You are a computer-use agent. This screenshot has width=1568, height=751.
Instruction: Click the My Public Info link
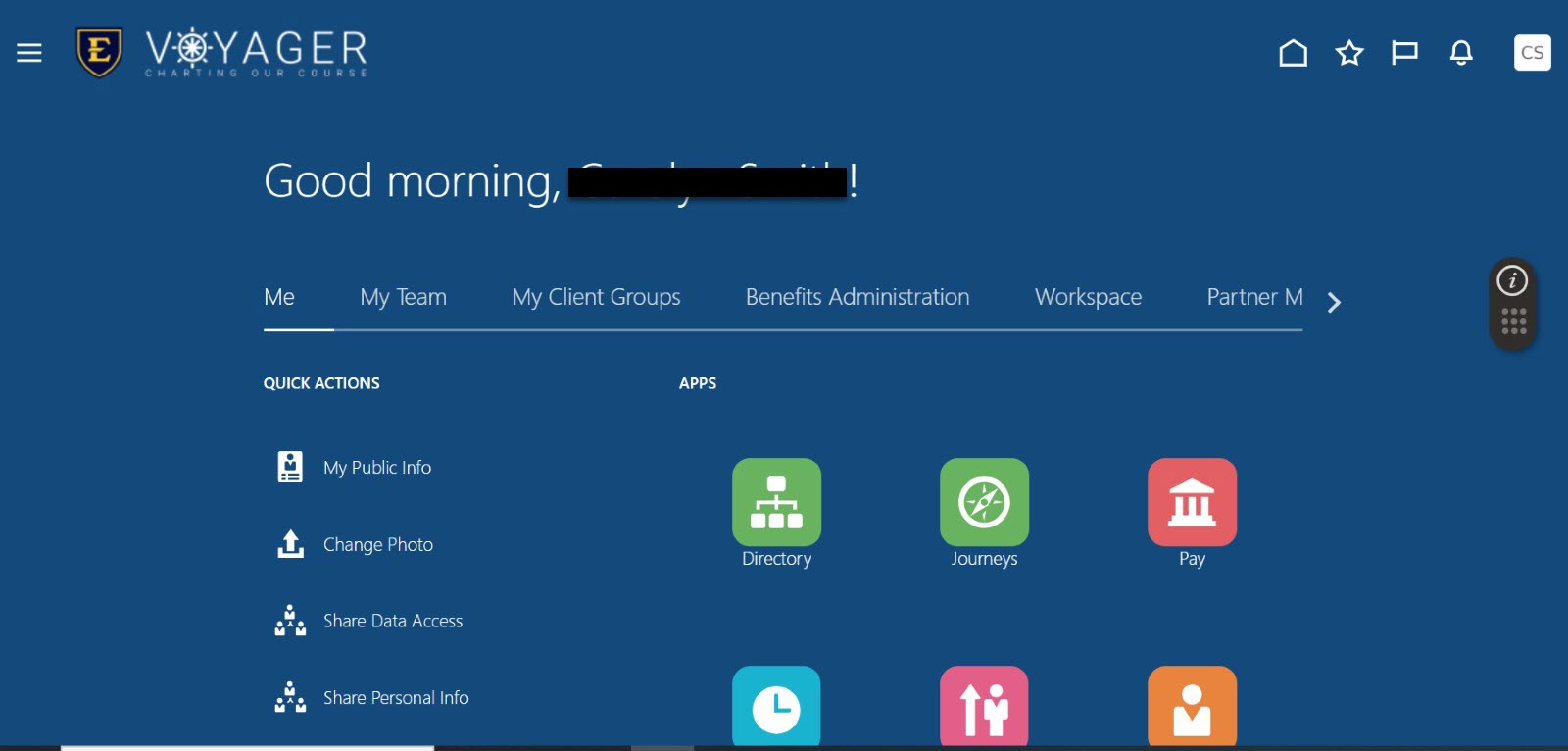click(x=377, y=468)
